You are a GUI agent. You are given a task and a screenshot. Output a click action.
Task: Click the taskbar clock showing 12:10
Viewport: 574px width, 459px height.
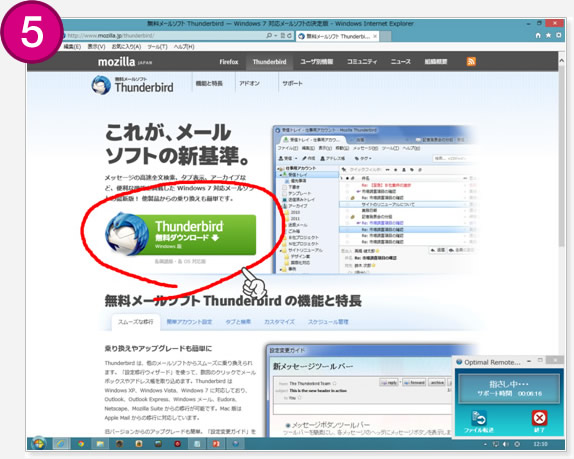(540, 444)
